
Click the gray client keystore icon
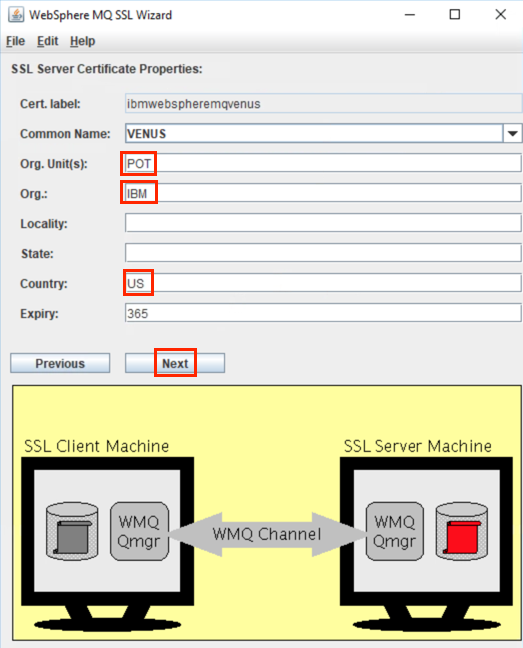[72, 531]
